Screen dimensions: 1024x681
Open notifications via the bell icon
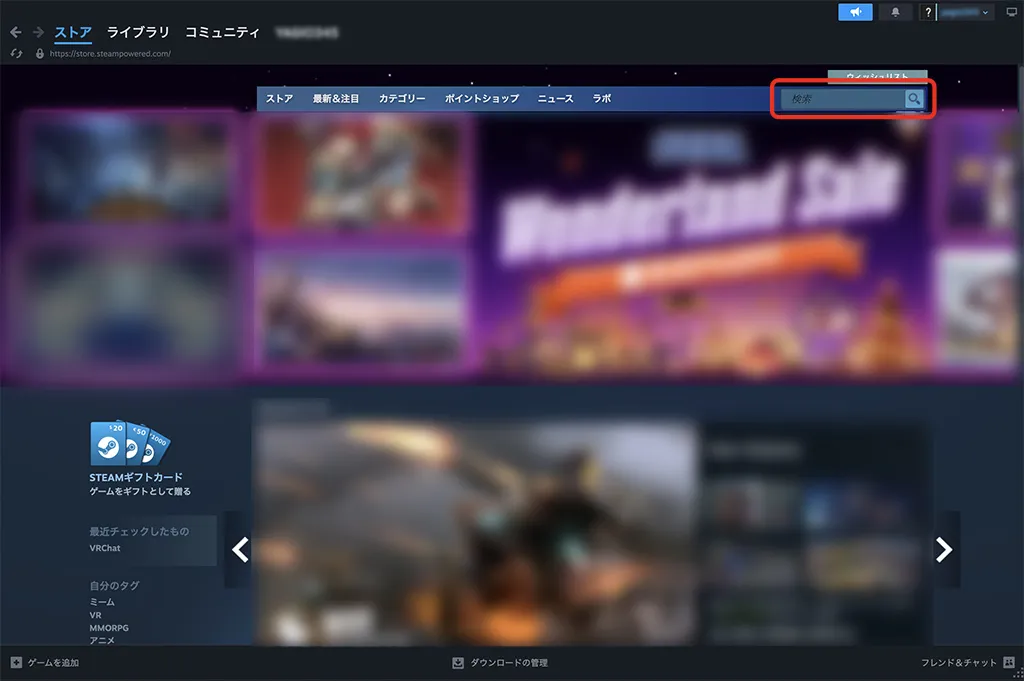point(895,12)
